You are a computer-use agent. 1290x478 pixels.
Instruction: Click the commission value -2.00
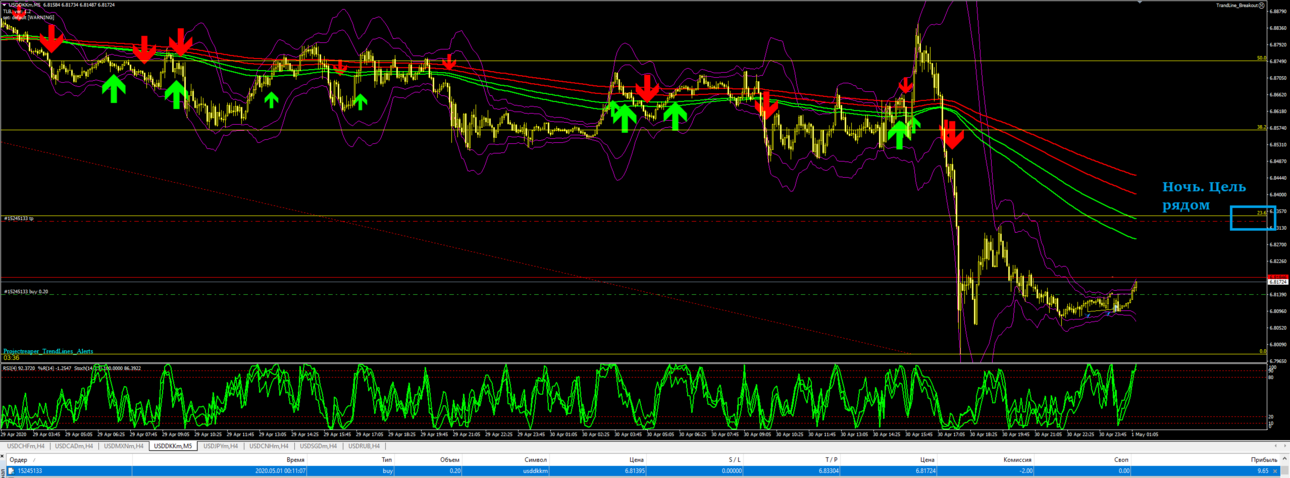coord(1026,470)
